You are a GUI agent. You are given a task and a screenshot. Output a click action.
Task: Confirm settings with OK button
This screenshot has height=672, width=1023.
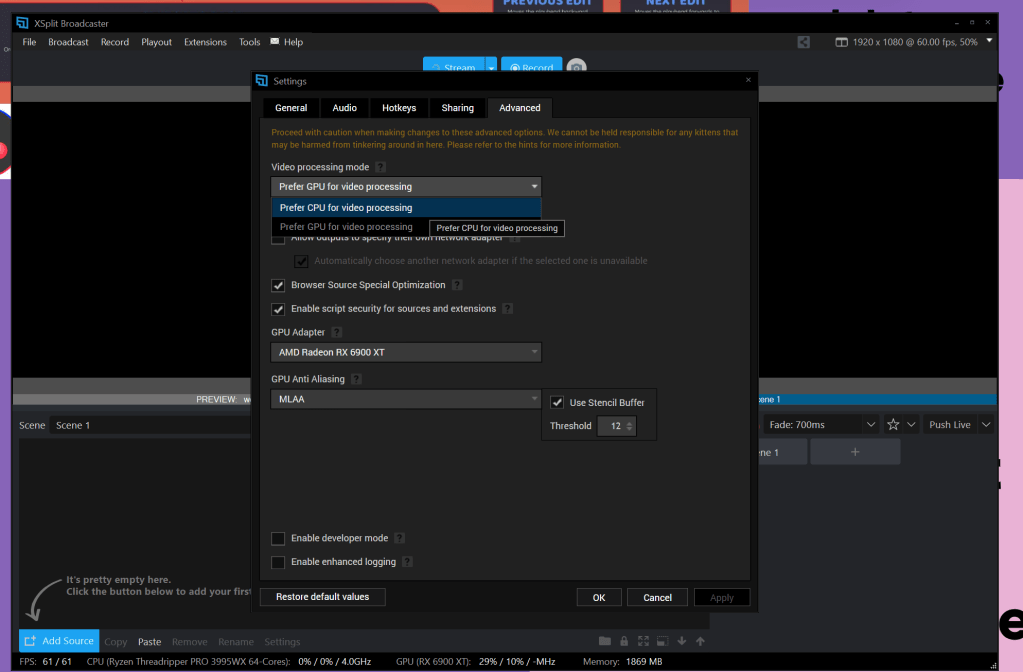(599, 597)
